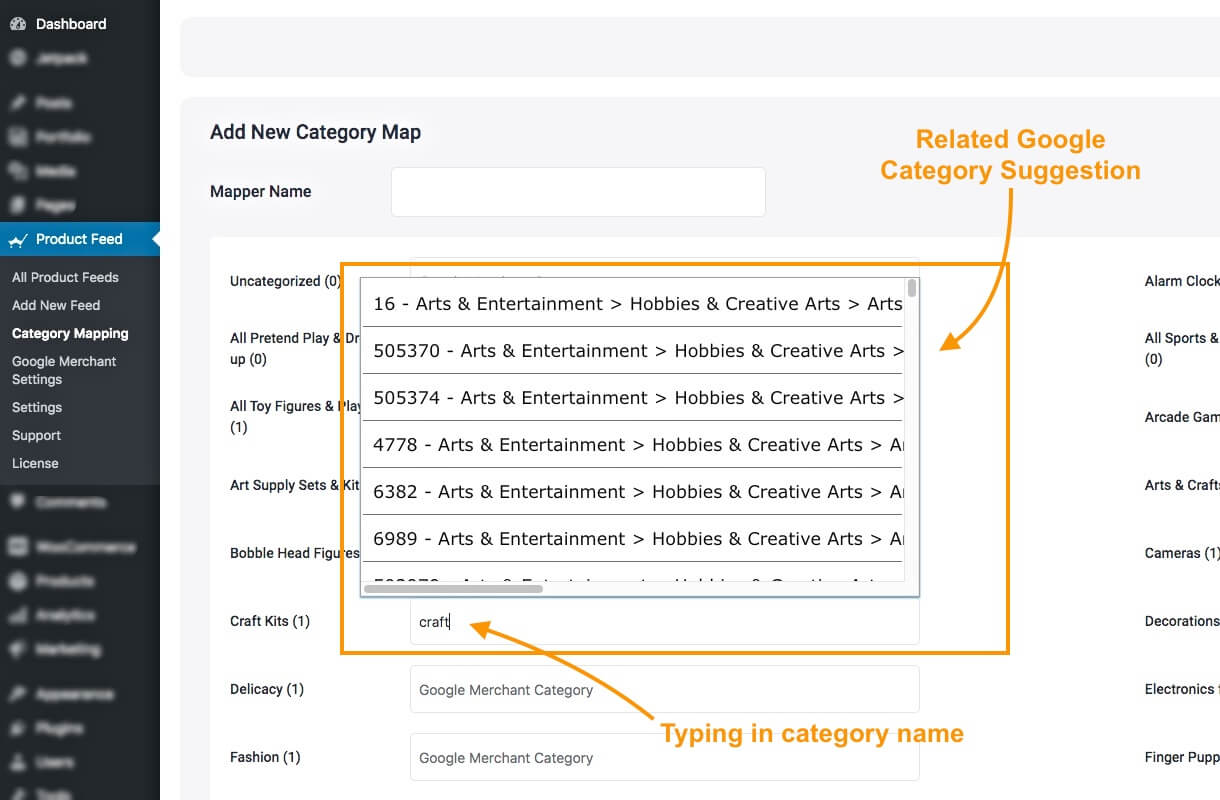Choose suggestion 16 - Arts & Entertainment
This screenshot has height=800, width=1220.
[632, 303]
